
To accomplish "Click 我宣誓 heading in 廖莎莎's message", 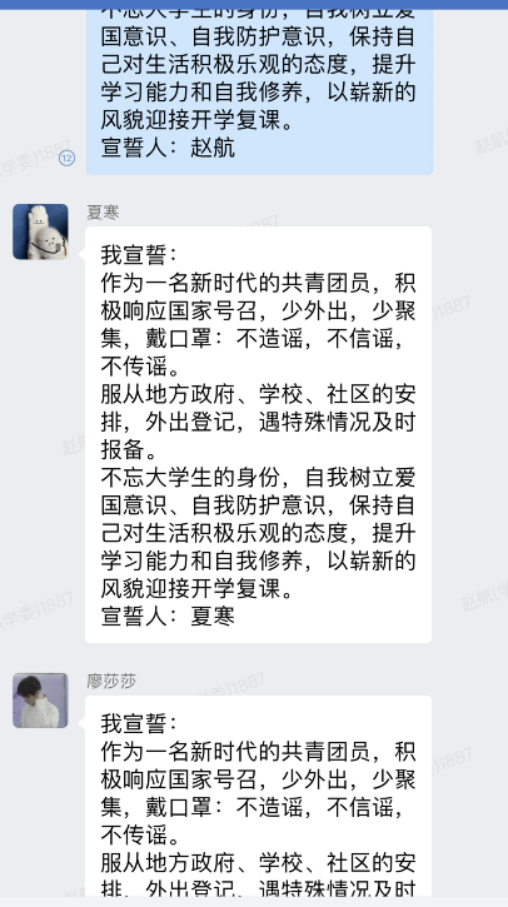I will [138, 723].
